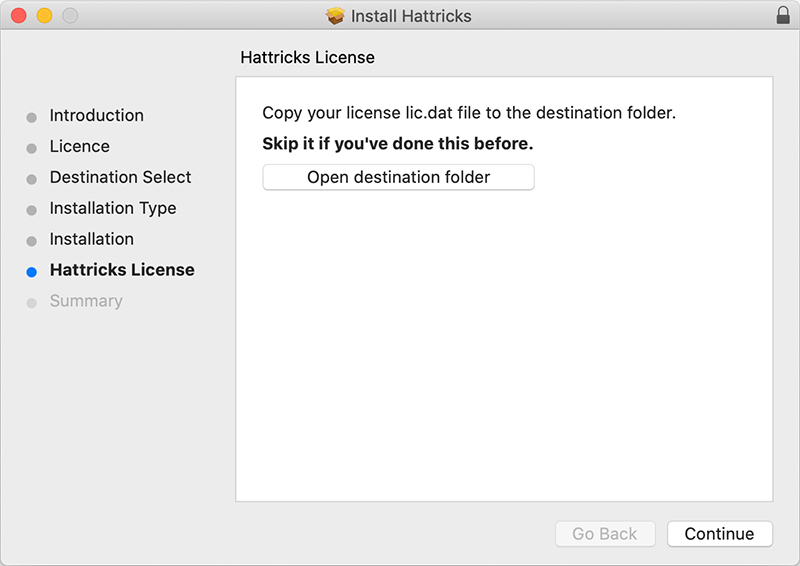The height and width of the screenshot is (566, 800).
Task: Click the grayed-out Summary step label
Action: 86,302
